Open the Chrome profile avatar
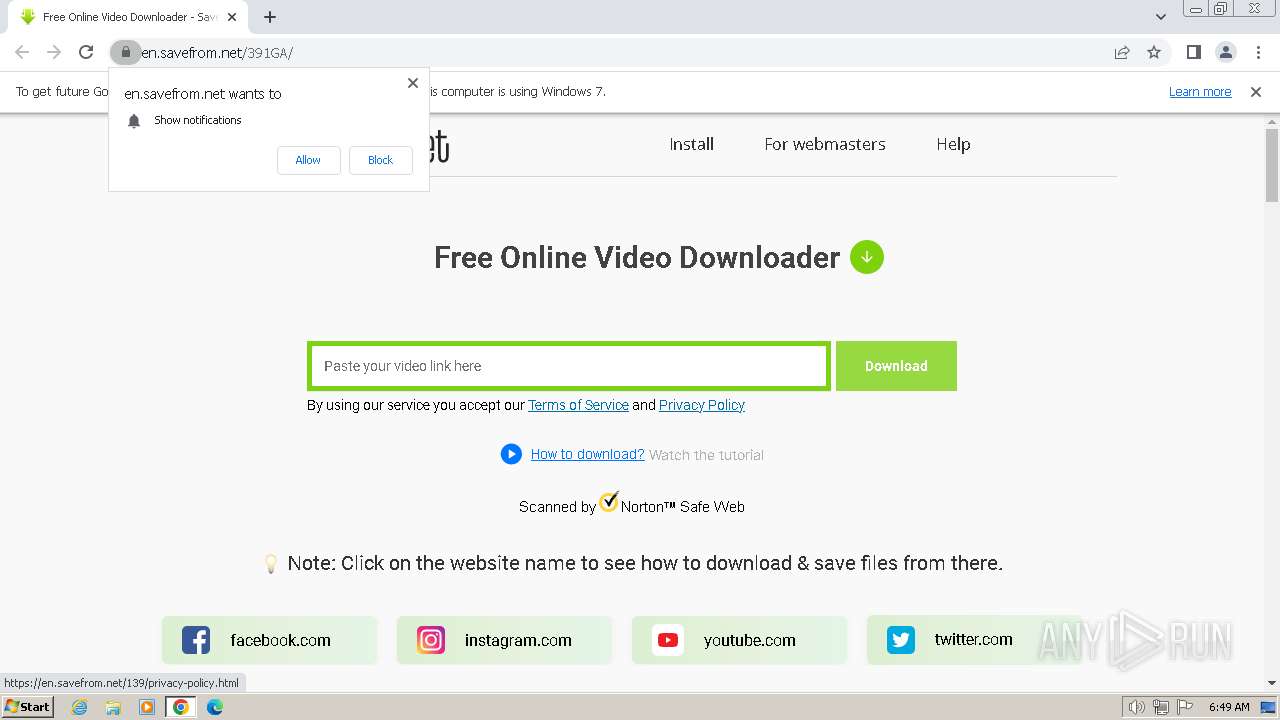 coord(1225,52)
